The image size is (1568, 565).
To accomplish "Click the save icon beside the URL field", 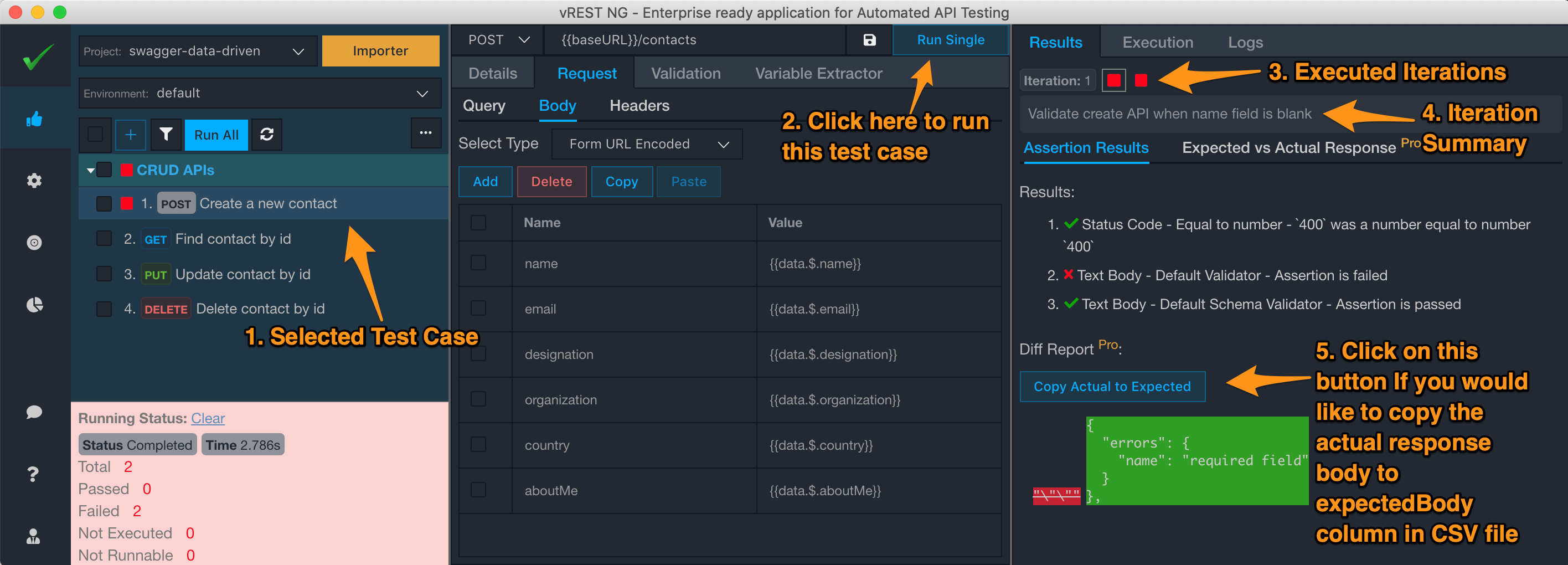I will click(869, 40).
